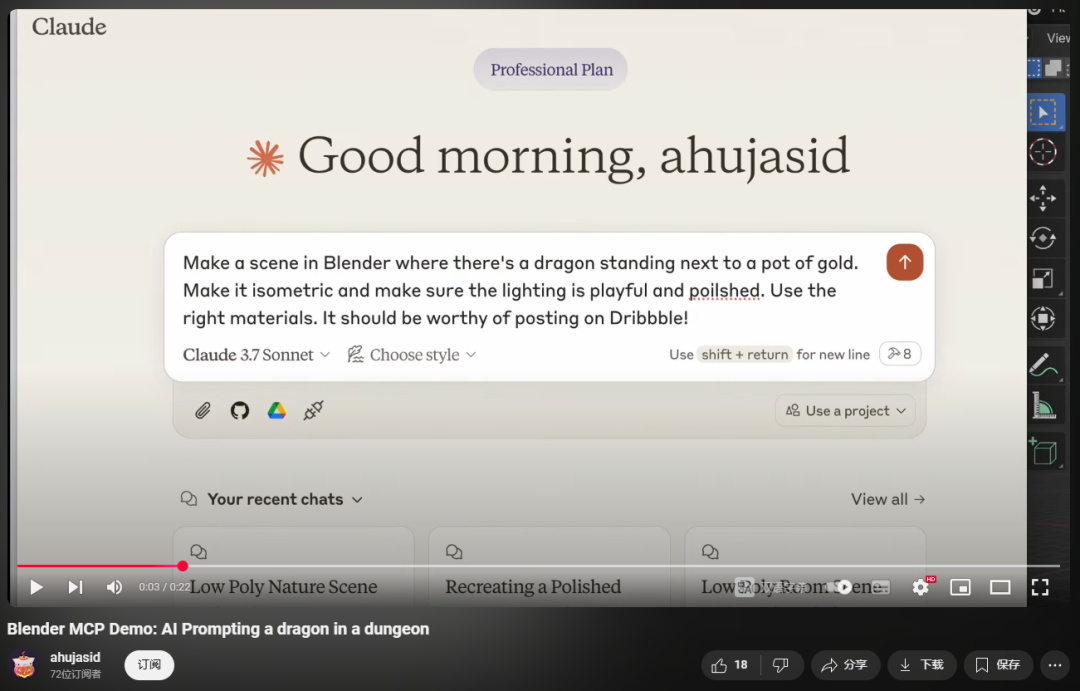Click the 0:03 / 0:22 time display
This screenshot has width=1080, height=691.
(x=164, y=587)
